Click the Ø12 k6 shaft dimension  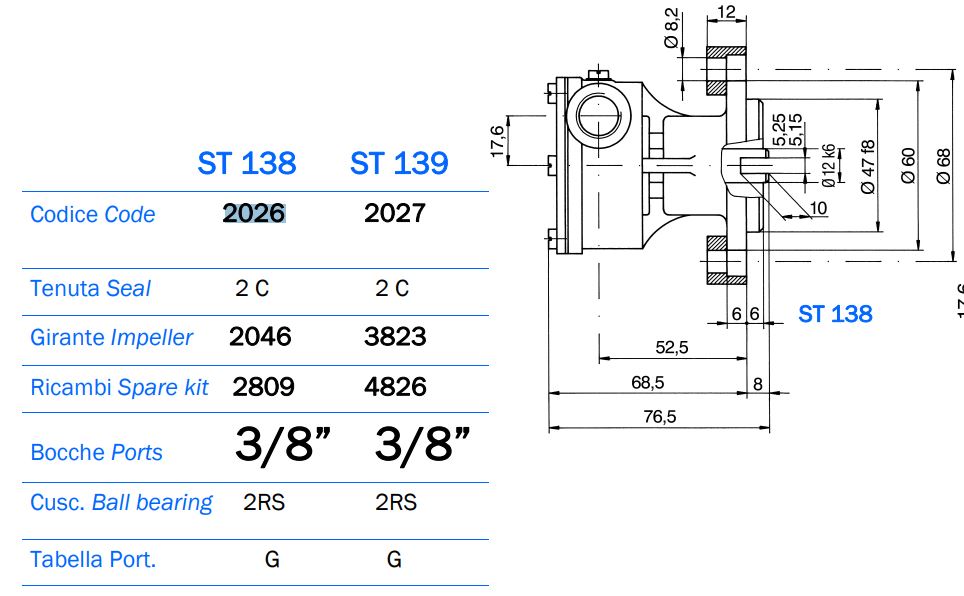tap(828, 165)
